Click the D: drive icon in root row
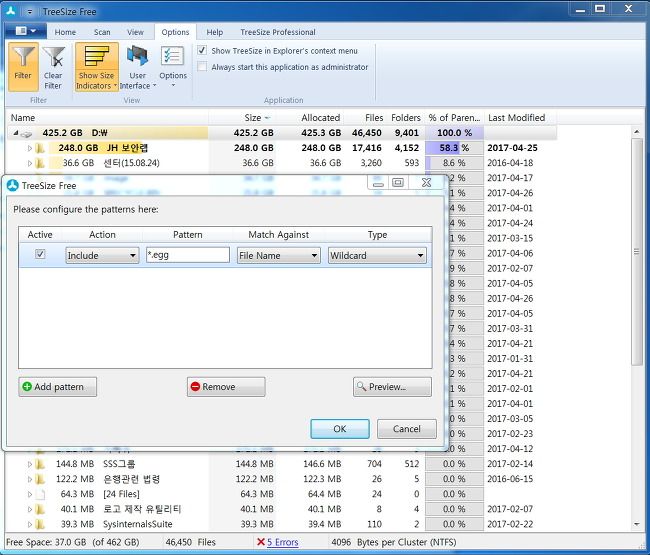The width and height of the screenshot is (650, 555). [27, 133]
